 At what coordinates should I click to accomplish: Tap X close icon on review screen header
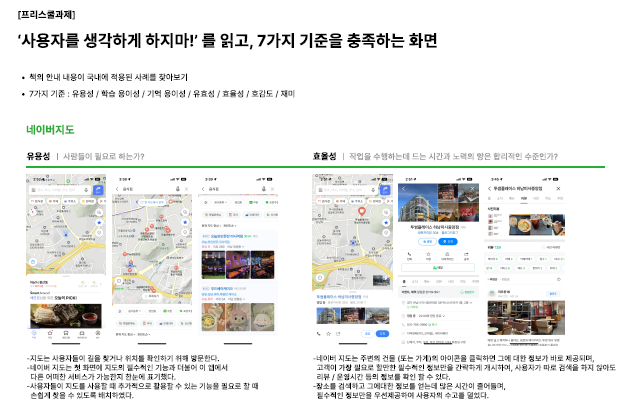(558, 189)
